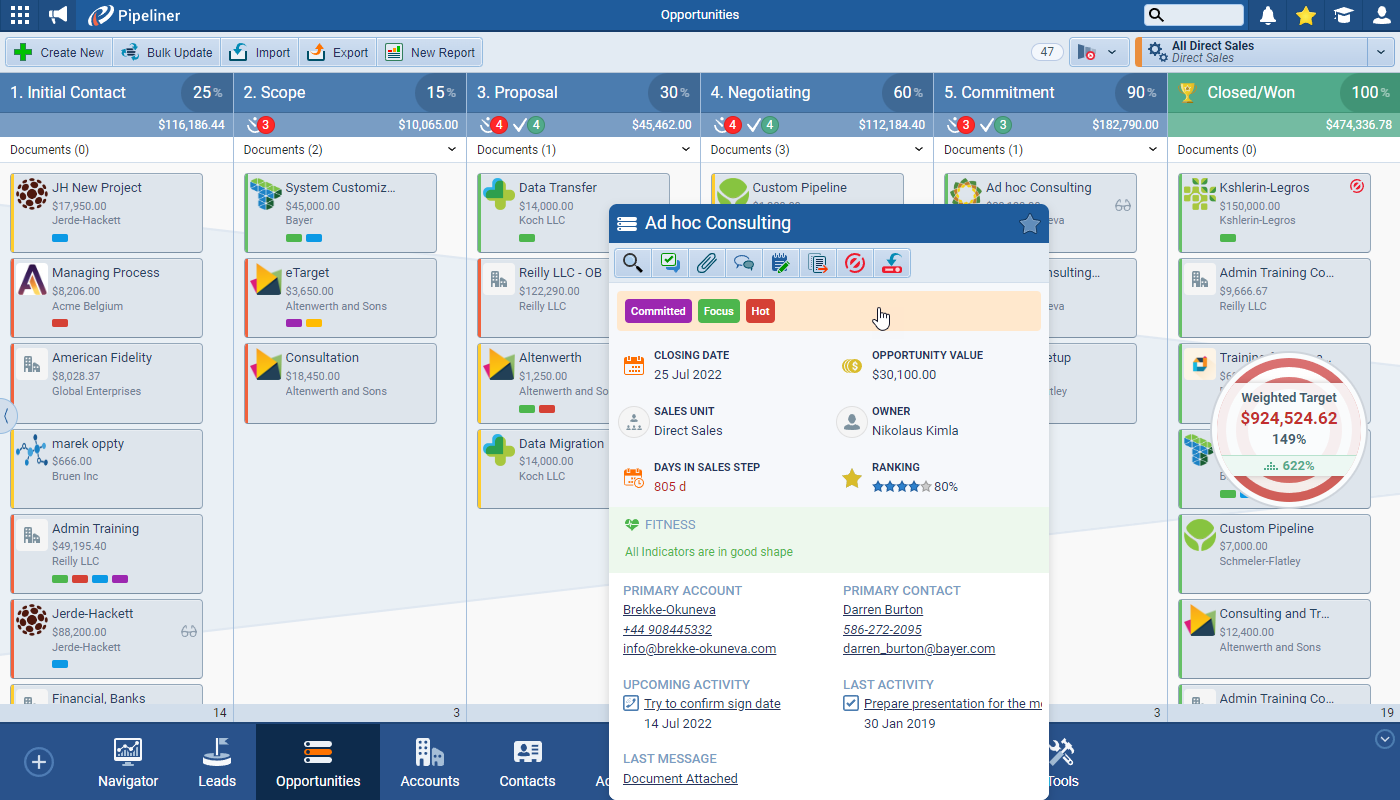Open the graduation cap learning icon

[x=1342, y=15]
